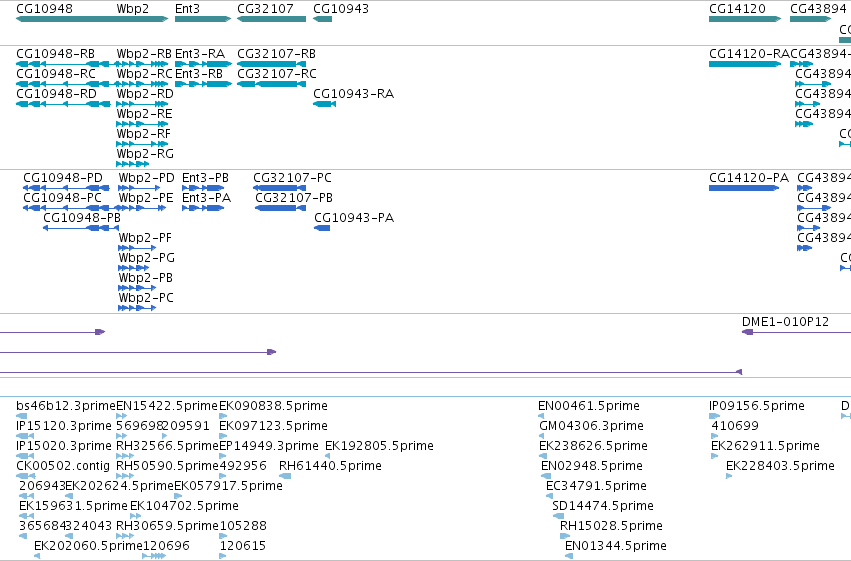The height and width of the screenshot is (561, 851).
Task: Open the Wbp2-PF protein label
Action: (x=145, y=238)
